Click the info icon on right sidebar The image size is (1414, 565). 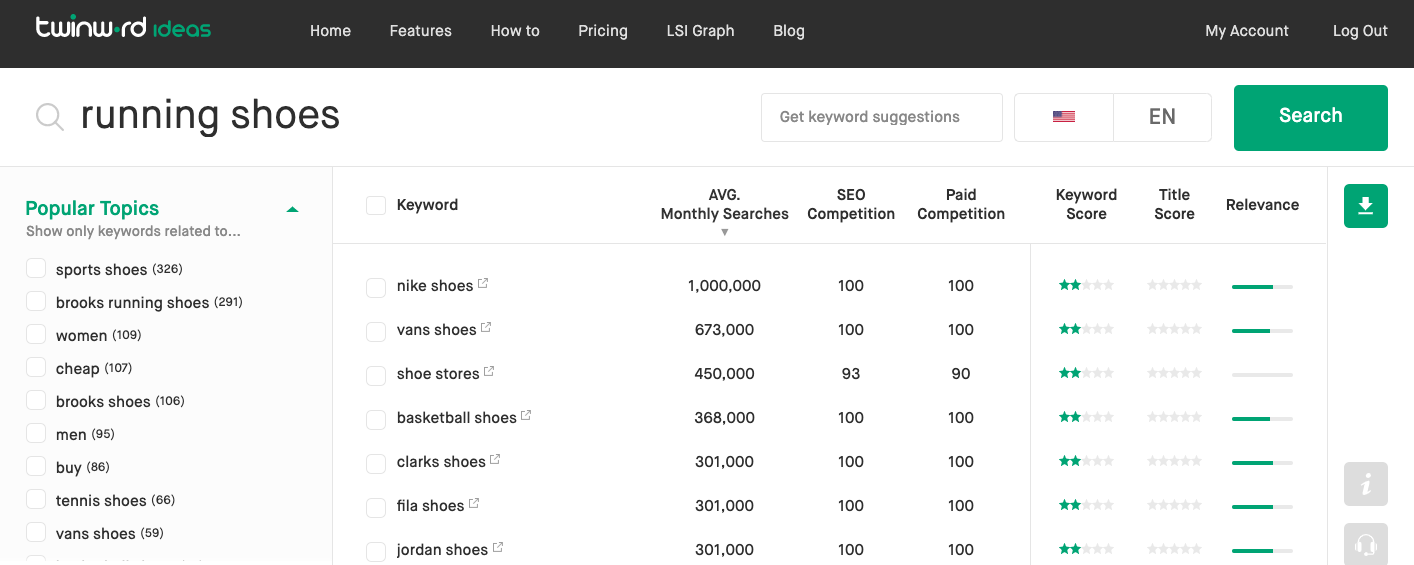[1365, 485]
